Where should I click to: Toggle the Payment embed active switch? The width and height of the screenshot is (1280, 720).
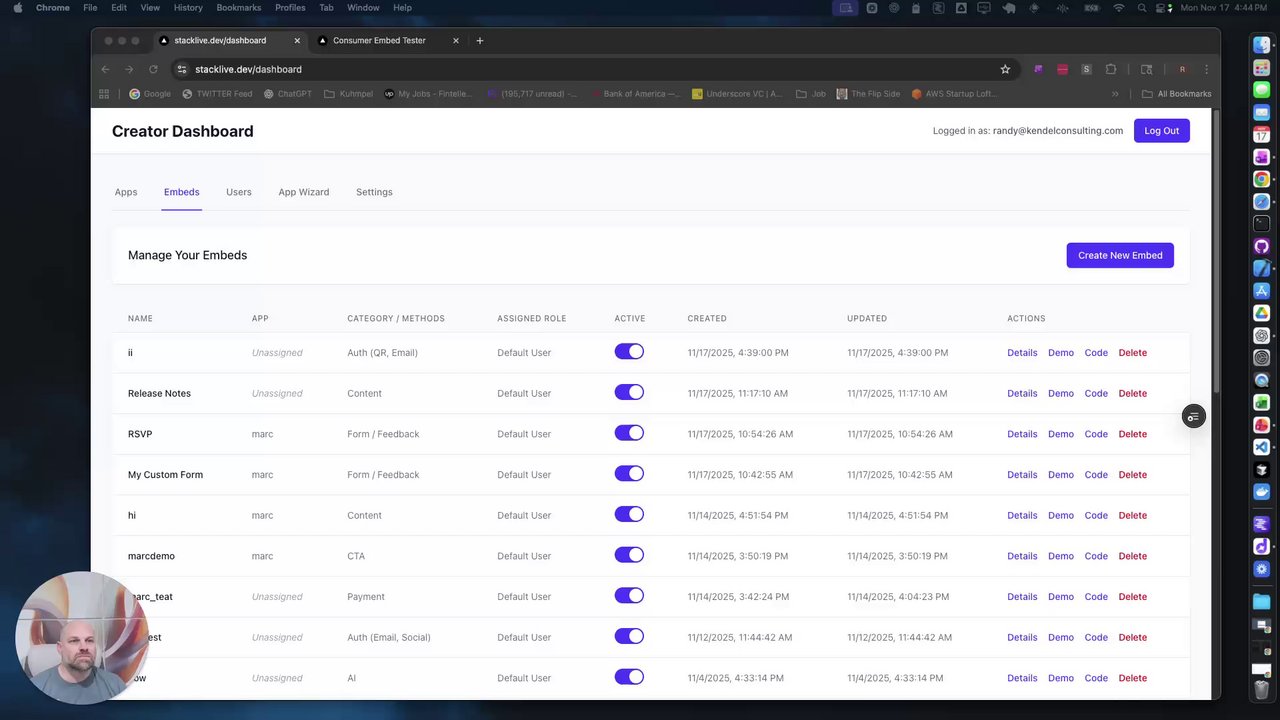pos(629,595)
